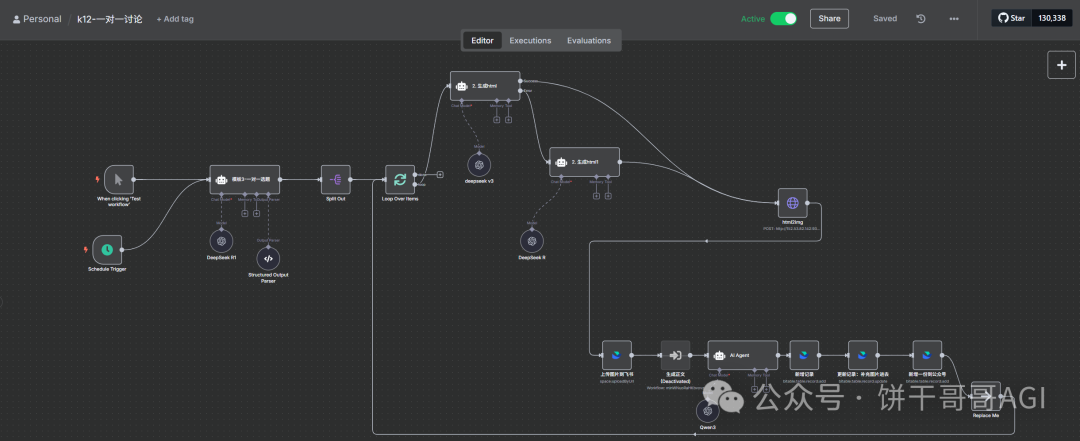
Task: Click the Schedule Trigger lightning bolt icon
Action: coord(86,249)
